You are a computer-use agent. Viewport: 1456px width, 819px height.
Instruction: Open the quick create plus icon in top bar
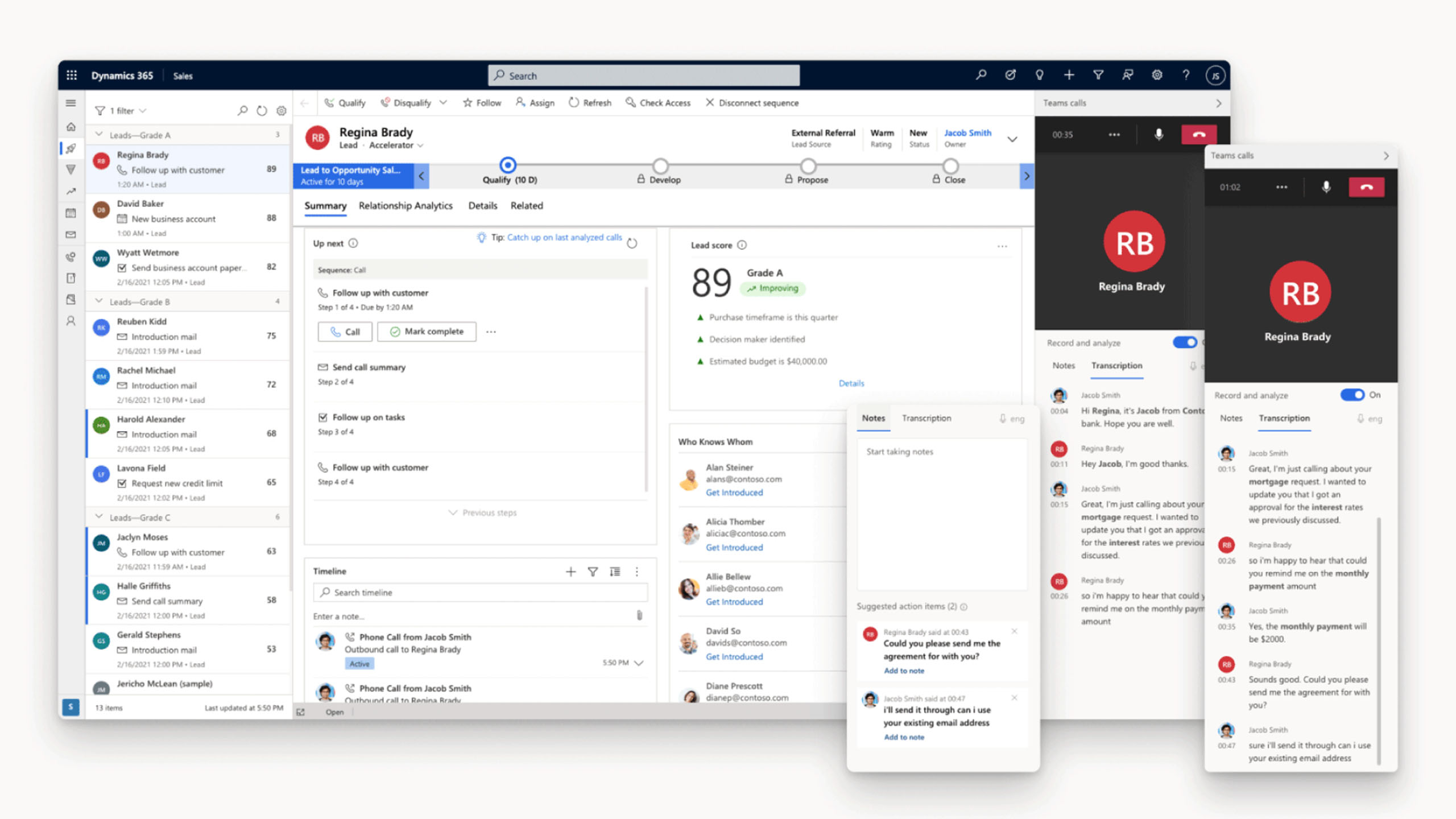pyautogui.click(x=1069, y=75)
